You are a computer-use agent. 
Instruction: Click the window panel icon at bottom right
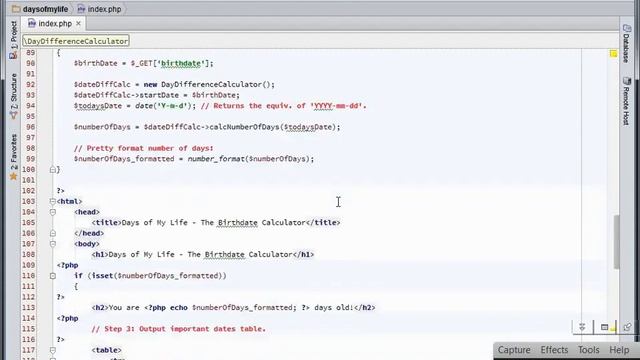[x=604, y=327]
